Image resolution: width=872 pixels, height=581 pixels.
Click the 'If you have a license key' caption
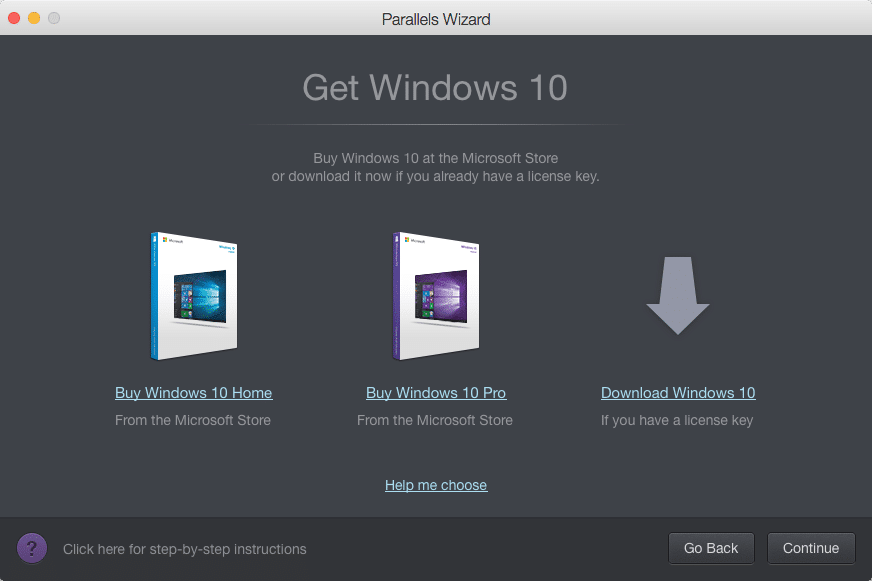coord(677,420)
